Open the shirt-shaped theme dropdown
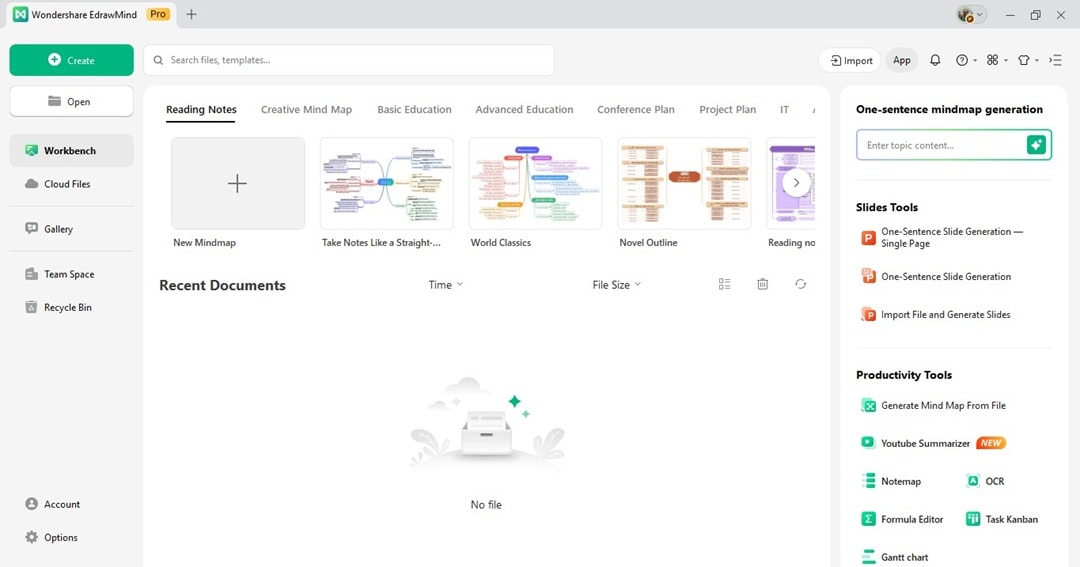This screenshot has height=567, width=1080. click(x=1028, y=61)
